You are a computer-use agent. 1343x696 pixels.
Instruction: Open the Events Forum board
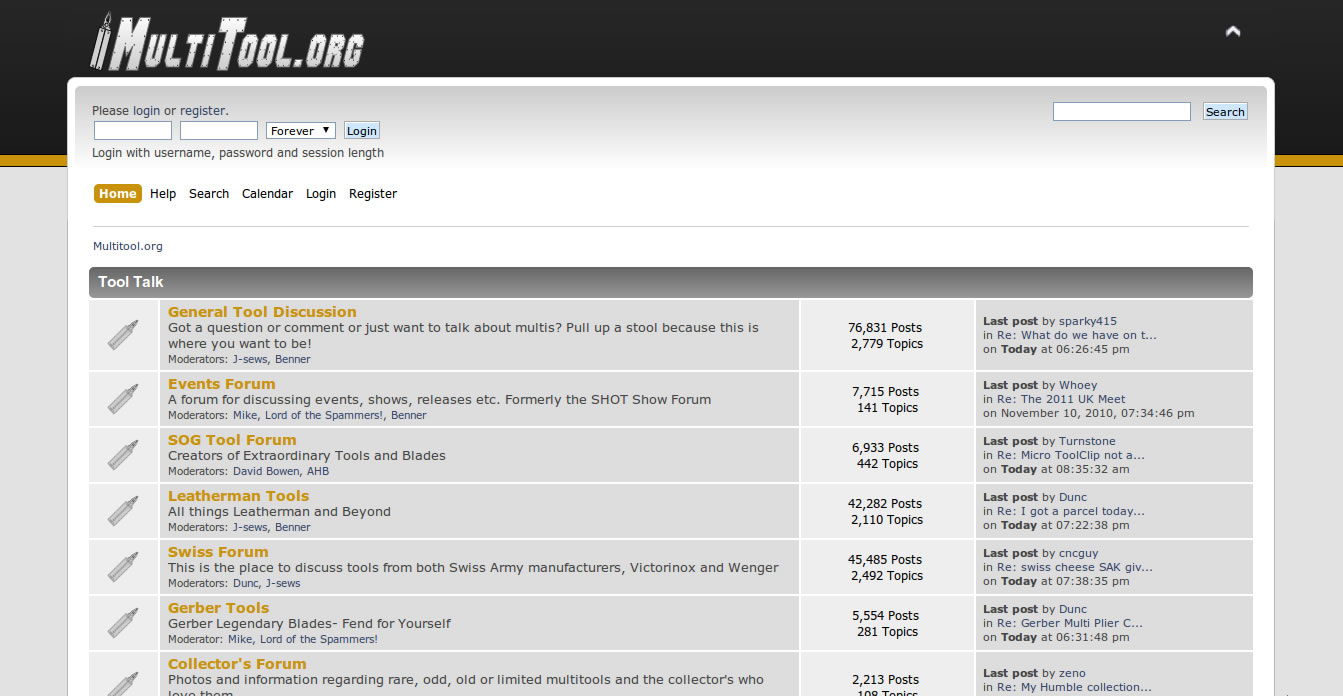(222, 384)
